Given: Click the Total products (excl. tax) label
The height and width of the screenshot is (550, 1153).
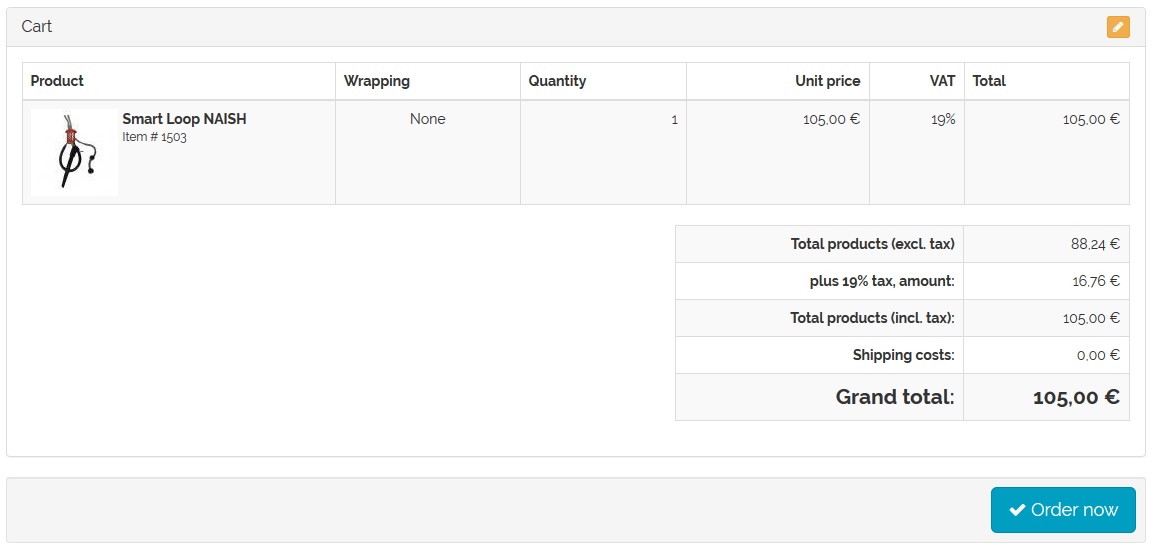Looking at the screenshot, I should pyautogui.click(x=873, y=244).
